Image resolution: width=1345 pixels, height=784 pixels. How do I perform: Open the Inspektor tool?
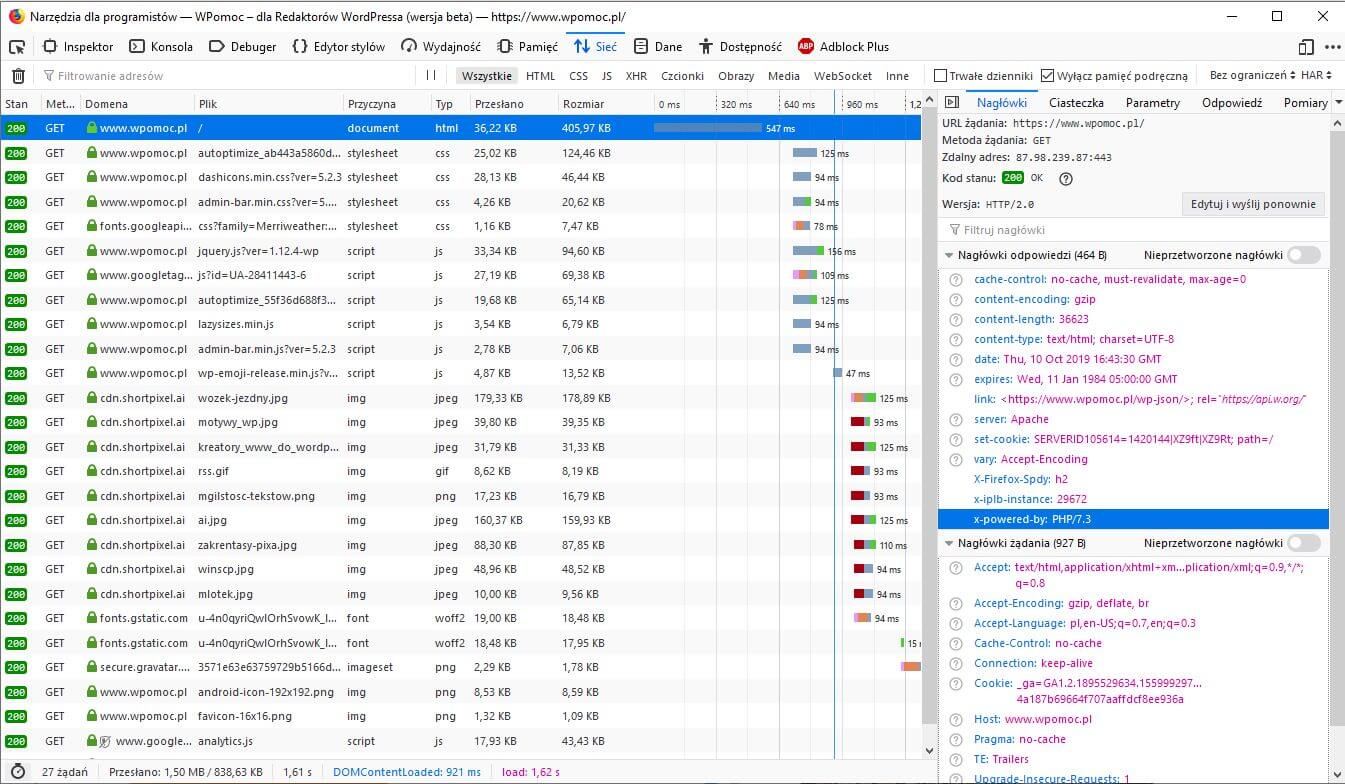point(79,47)
